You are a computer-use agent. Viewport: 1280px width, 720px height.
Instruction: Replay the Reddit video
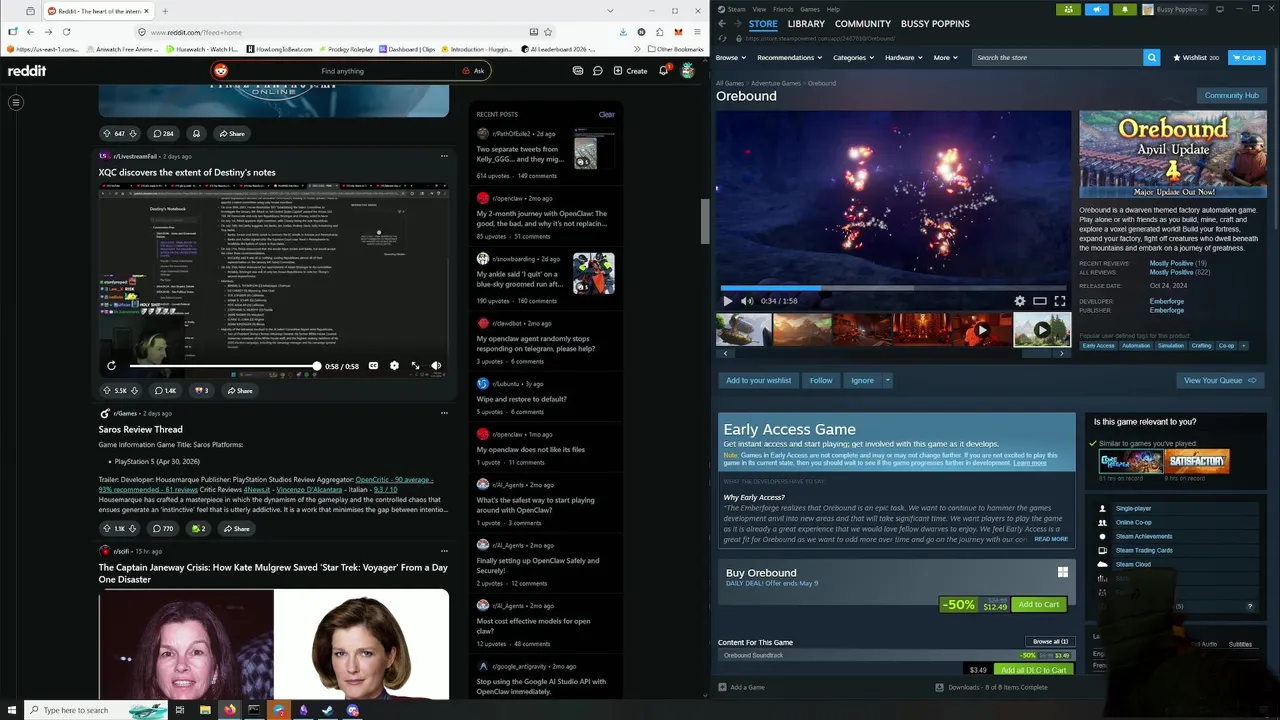[x=111, y=366]
